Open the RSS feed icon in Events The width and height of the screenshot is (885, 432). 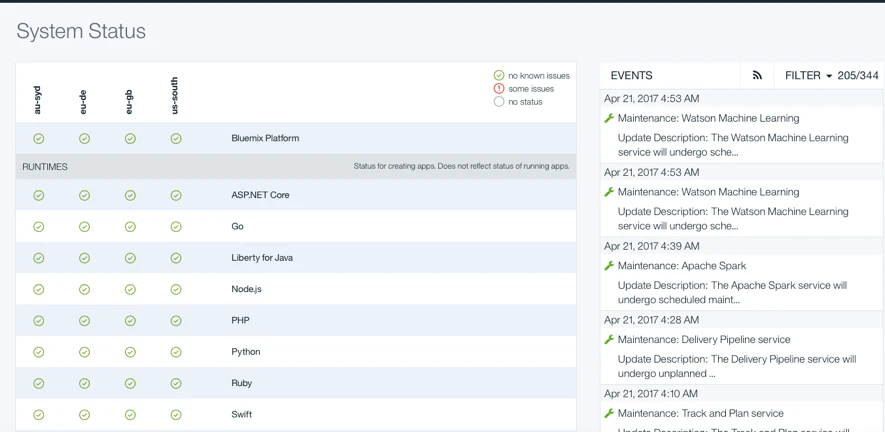757,75
